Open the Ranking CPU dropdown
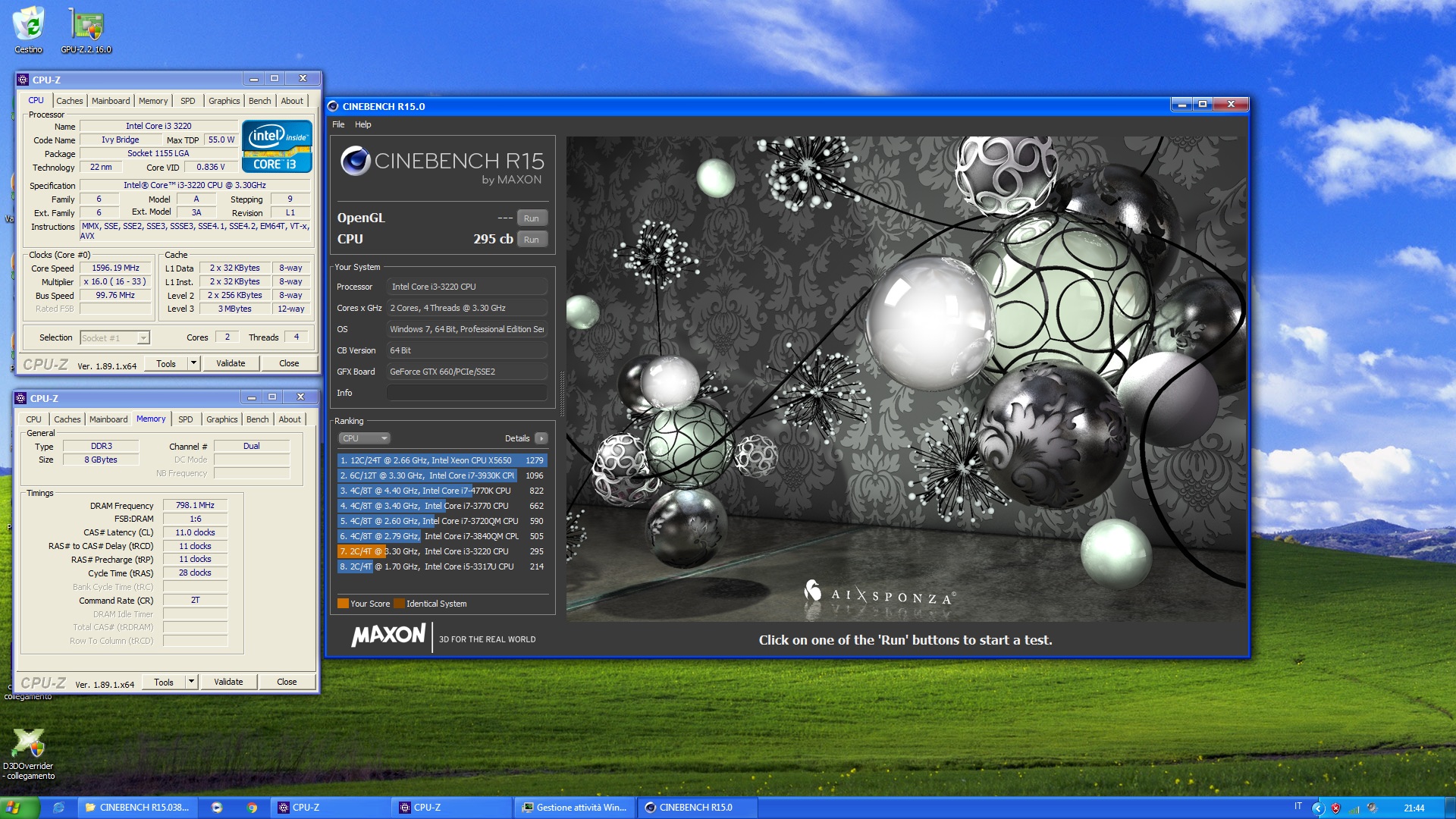1456x819 pixels. tap(364, 438)
